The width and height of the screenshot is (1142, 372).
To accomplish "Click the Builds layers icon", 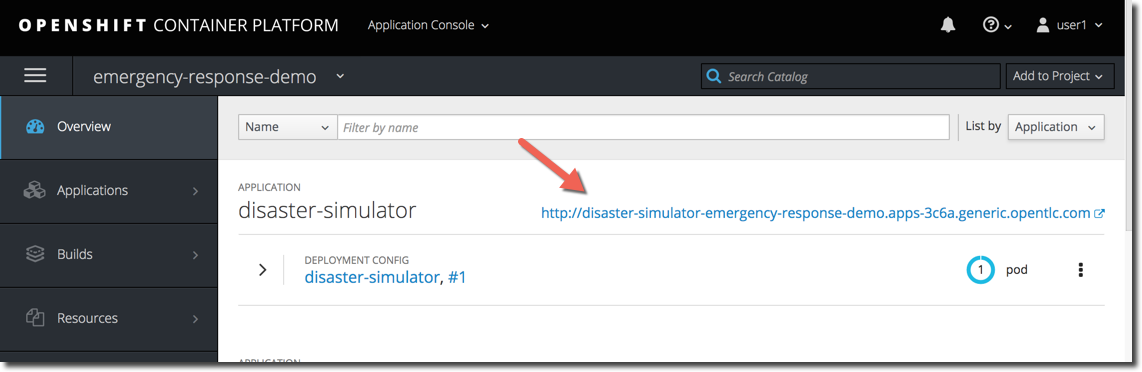I will [x=35, y=254].
